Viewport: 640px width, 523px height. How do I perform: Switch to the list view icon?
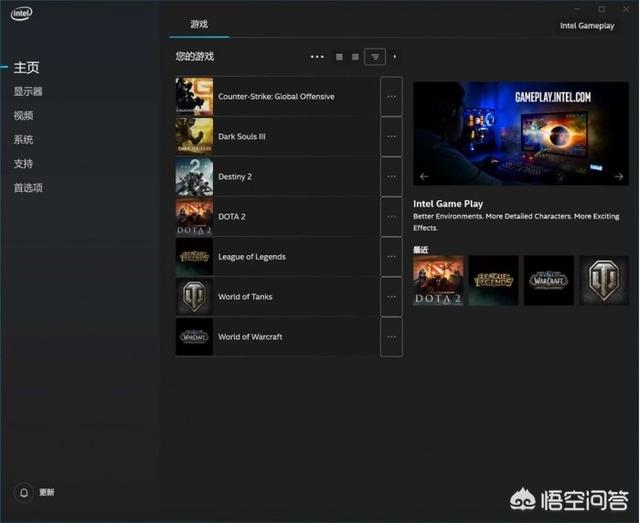click(x=339, y=57)
